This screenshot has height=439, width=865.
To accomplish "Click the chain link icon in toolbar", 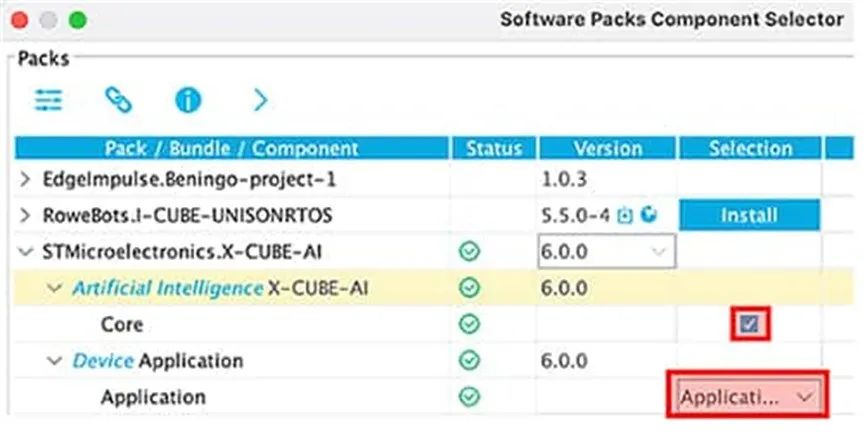I will coord(118,99).
